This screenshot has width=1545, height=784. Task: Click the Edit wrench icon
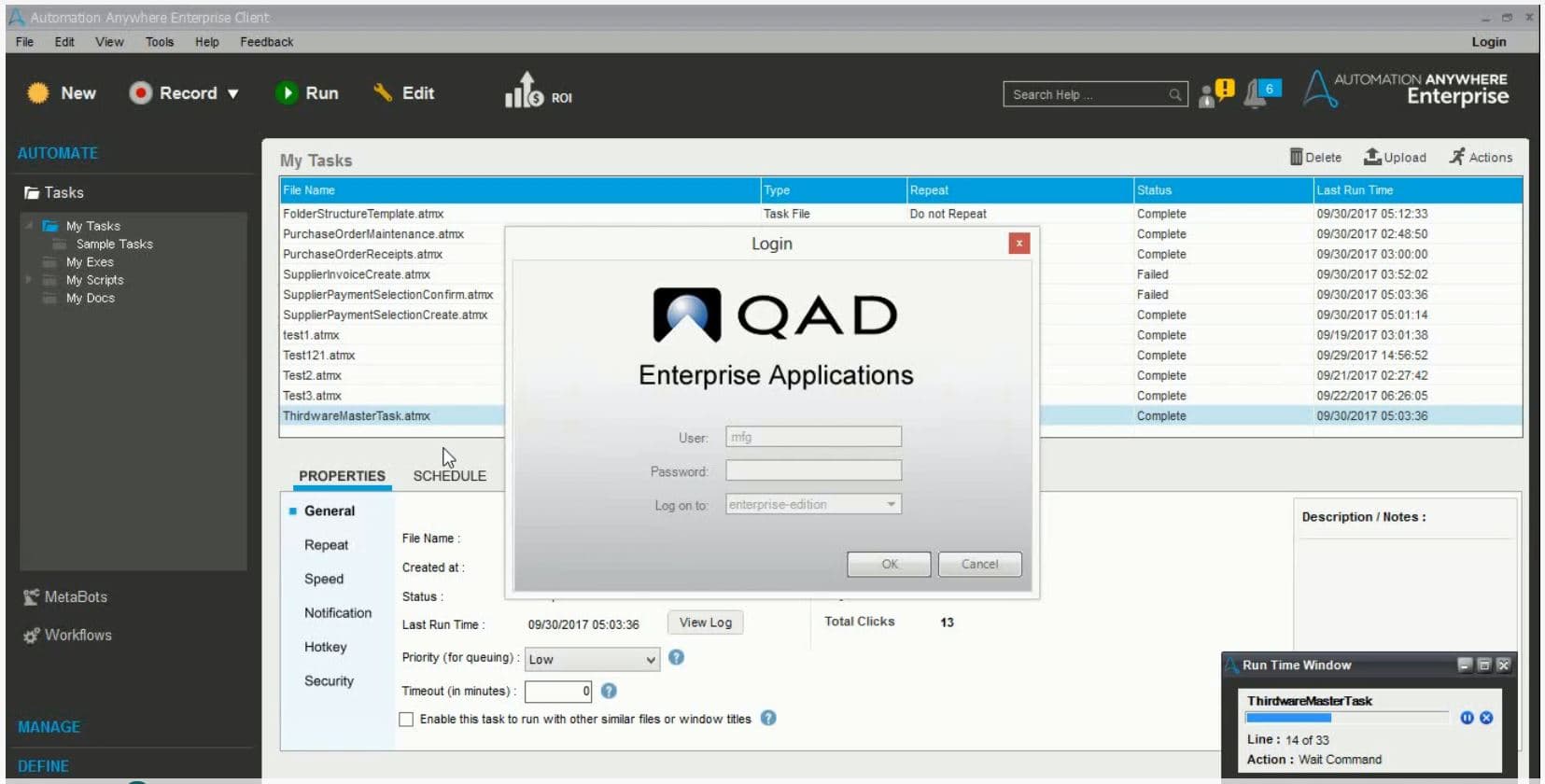(383, 91)
